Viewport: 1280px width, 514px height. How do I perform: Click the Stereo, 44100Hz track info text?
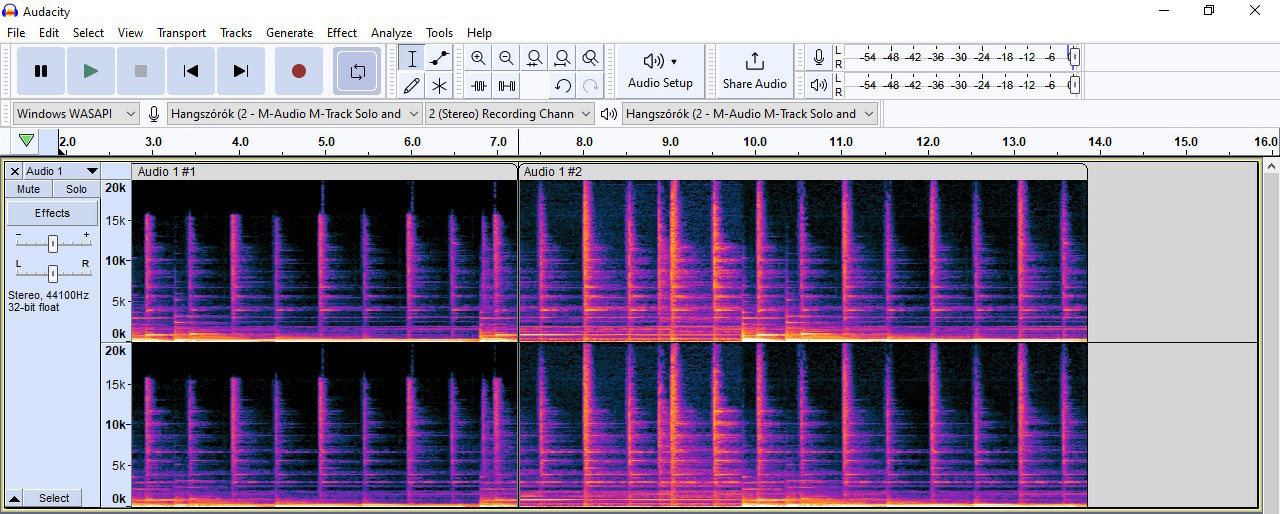pos(48,295)
